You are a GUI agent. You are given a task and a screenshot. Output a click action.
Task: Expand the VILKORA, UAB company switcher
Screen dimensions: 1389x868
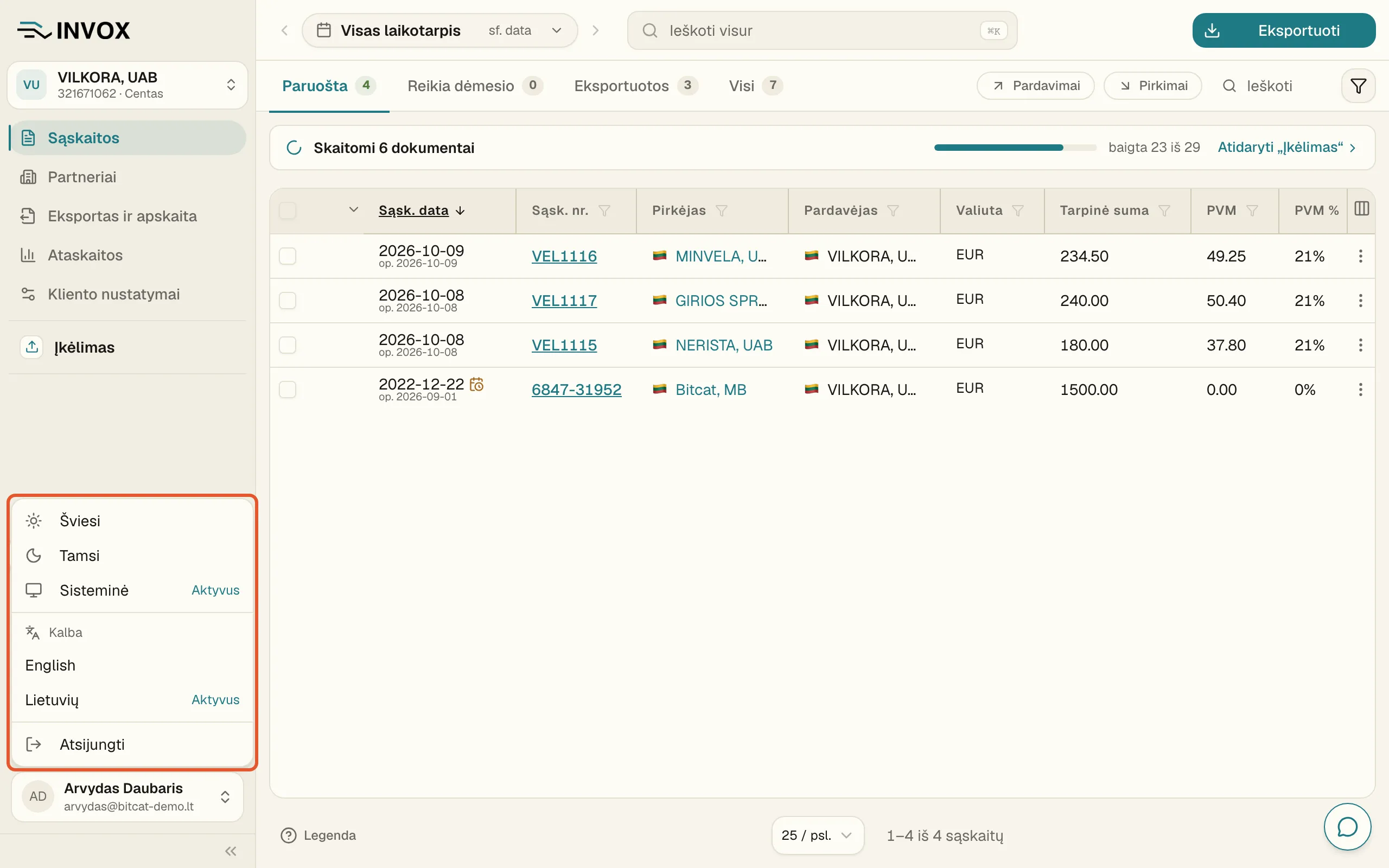pyautogui.click(x=128, y=85)
